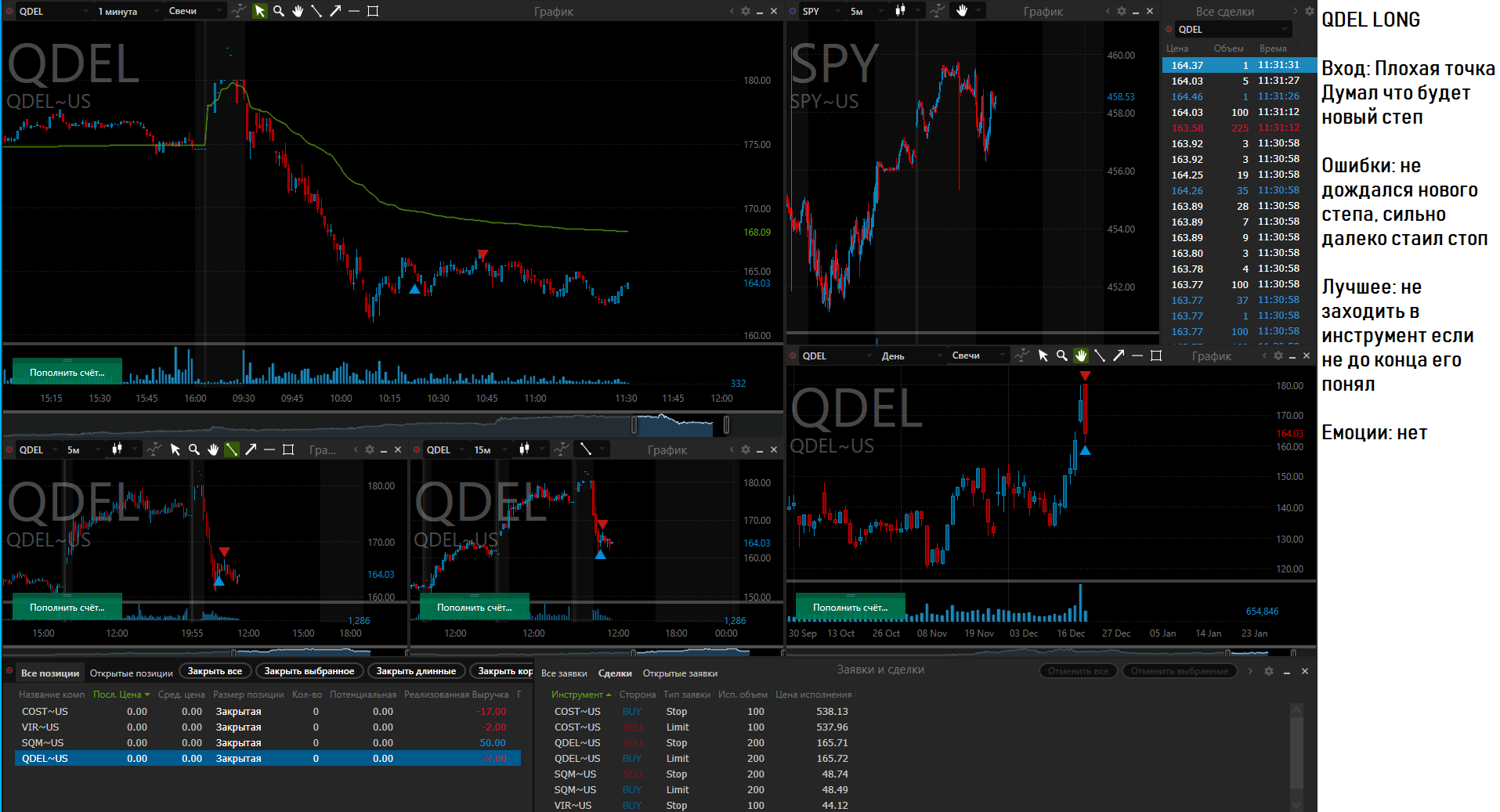Select the highlighted trend line tool in the QDEL 5м chart
Screen dimensions: 1500x812
pos(232,449)
